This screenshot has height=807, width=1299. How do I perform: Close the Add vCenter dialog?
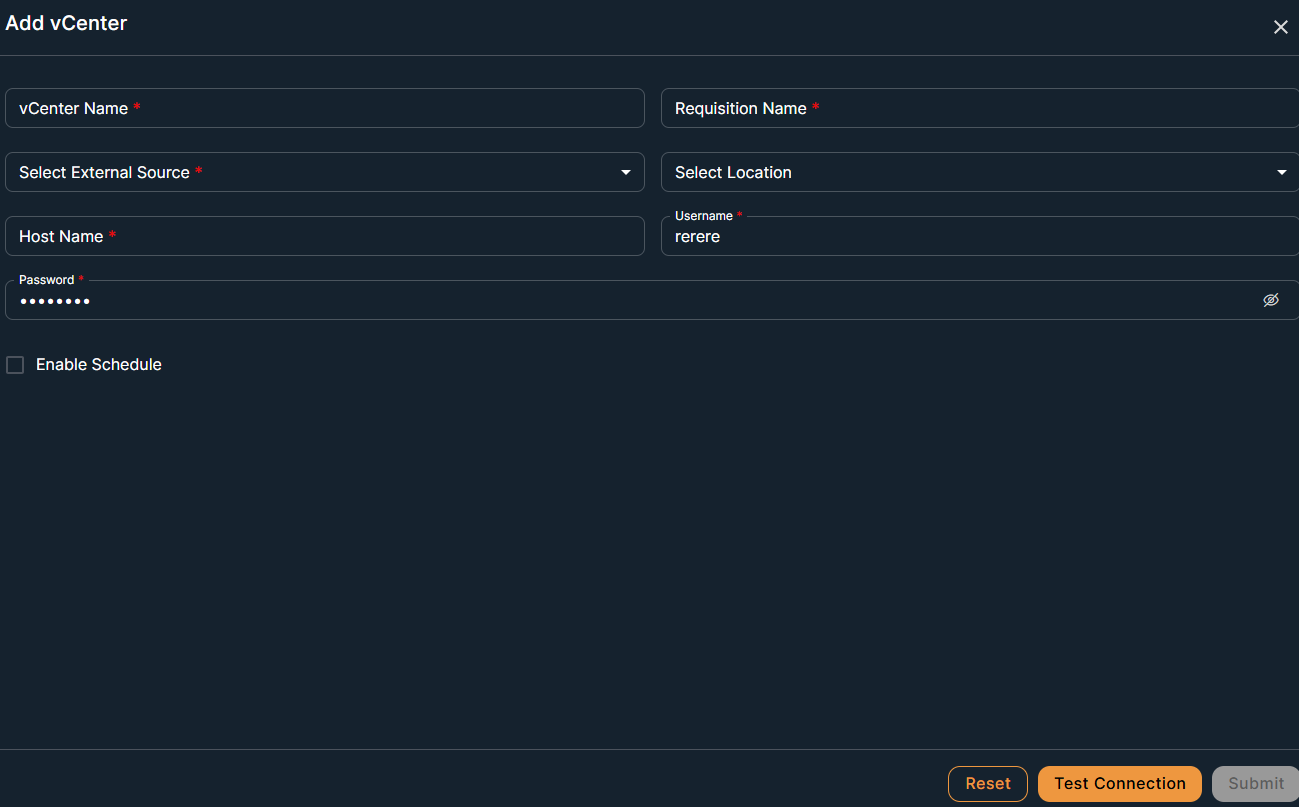coord(1280,27)
